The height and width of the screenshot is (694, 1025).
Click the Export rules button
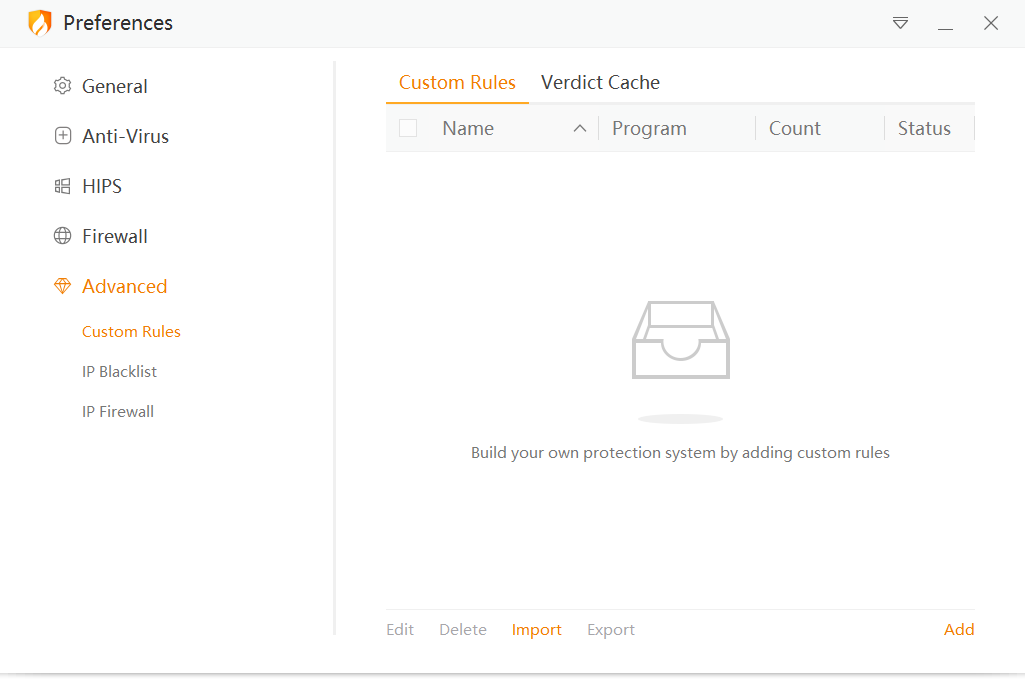[611, 629]
